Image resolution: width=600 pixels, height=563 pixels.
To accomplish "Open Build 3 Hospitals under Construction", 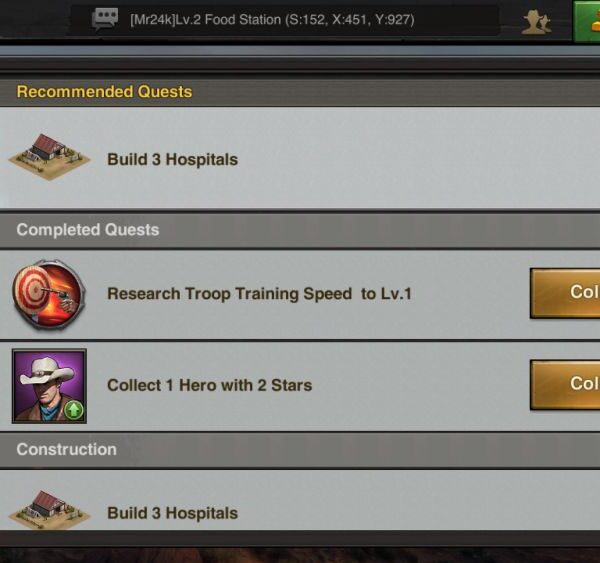I will [x=300, y=500].
